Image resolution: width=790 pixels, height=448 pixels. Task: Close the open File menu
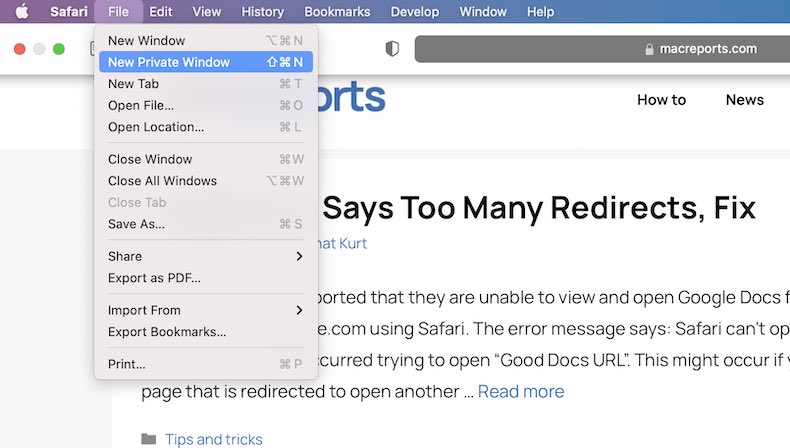coord(118,11)
